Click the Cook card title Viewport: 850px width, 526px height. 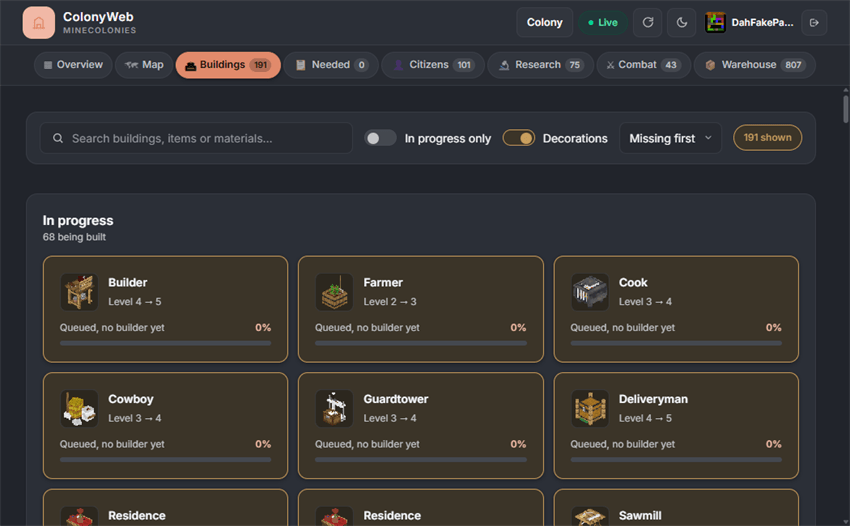tap(633, 283)
